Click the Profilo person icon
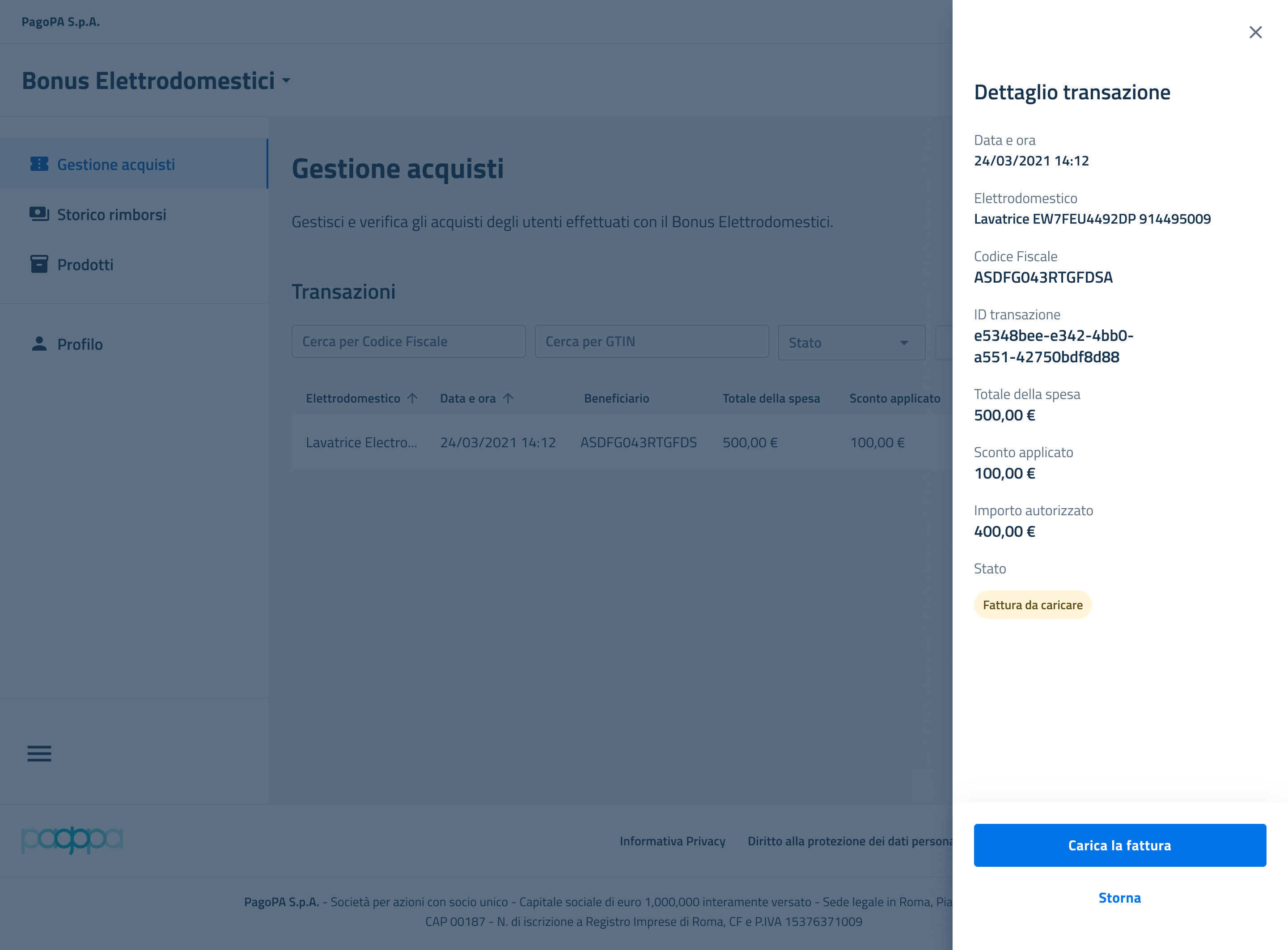The width and height of the screenshot is (1288, 950). pos(39,344)
